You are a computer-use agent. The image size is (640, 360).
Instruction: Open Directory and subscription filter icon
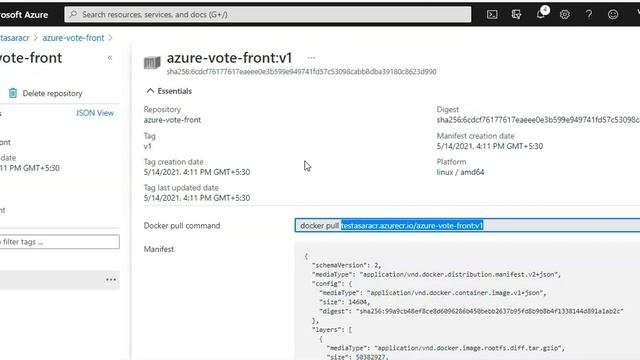pyautogui.click(x=516, y=15)
